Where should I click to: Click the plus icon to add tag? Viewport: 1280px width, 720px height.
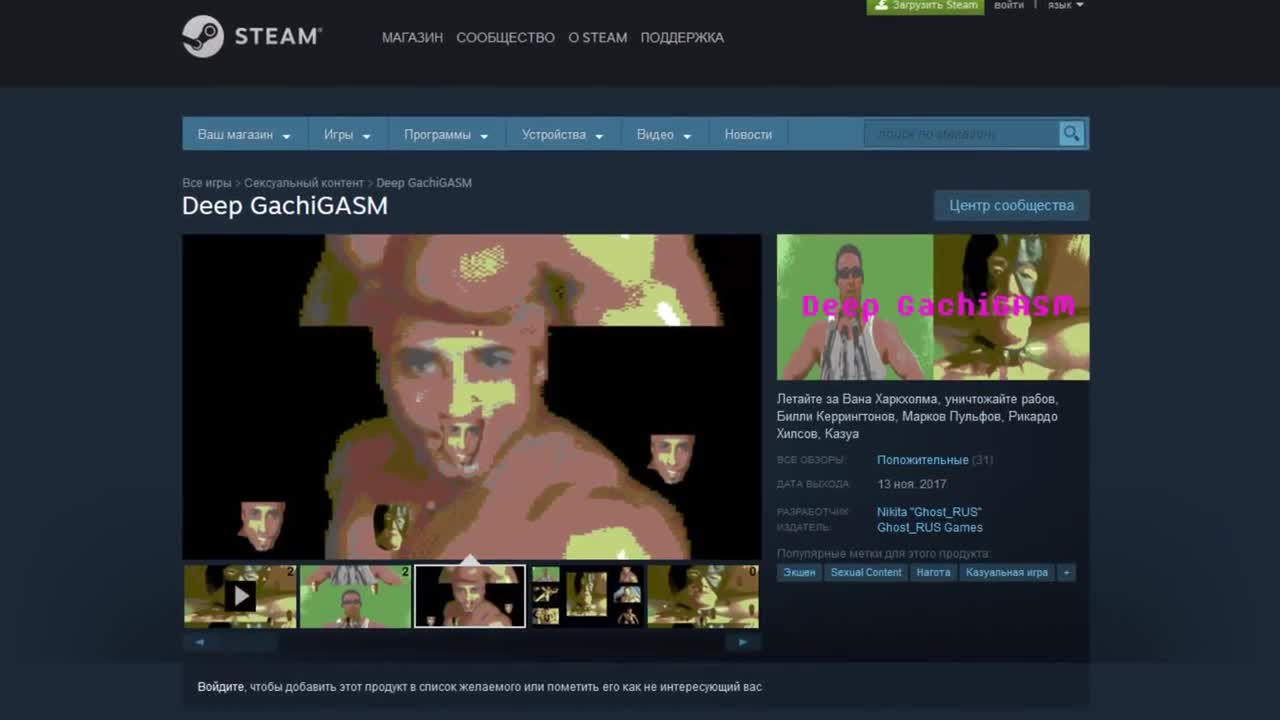point(1067,573)
